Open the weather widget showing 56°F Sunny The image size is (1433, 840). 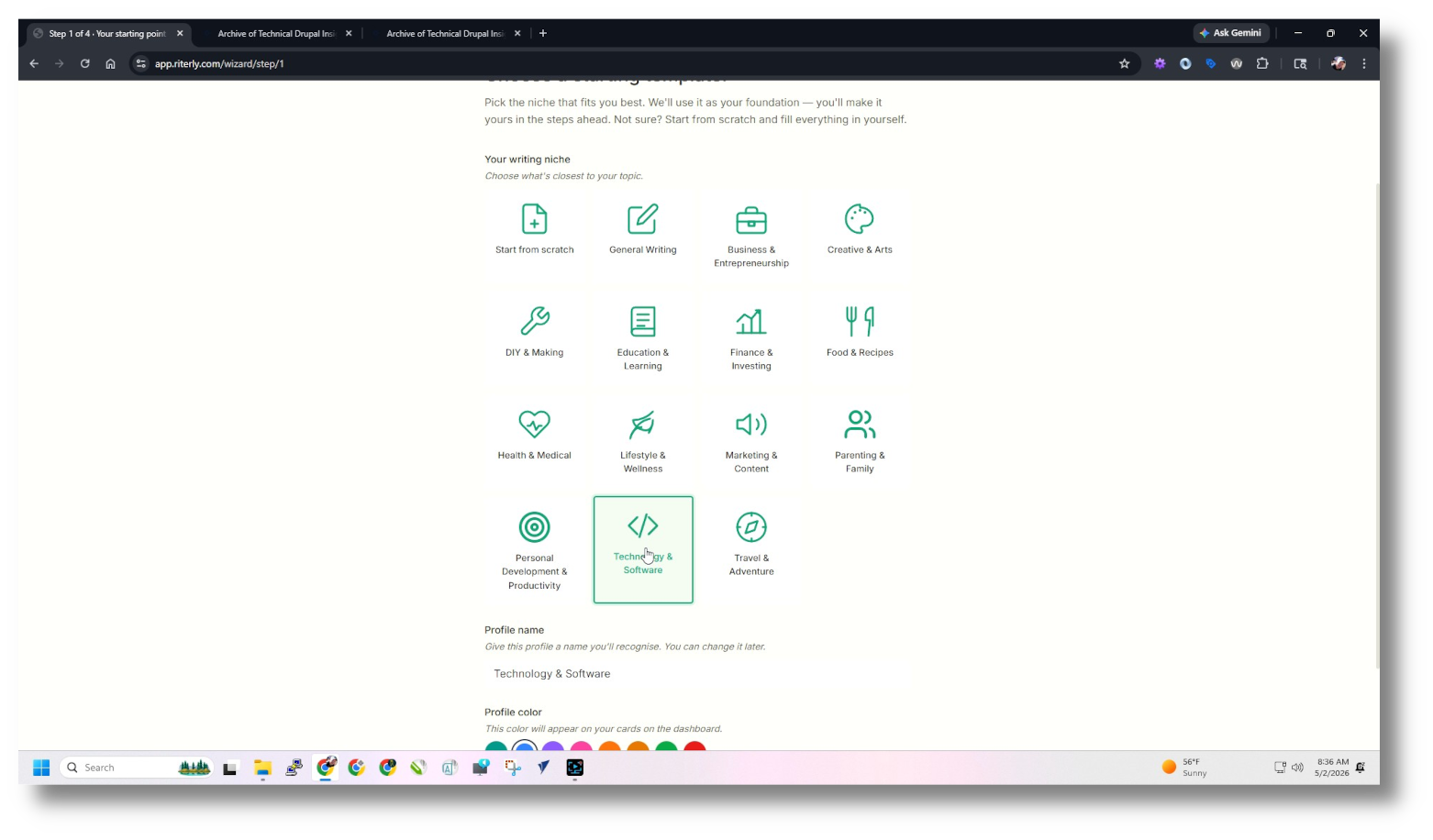click(x=1184, y=768)
